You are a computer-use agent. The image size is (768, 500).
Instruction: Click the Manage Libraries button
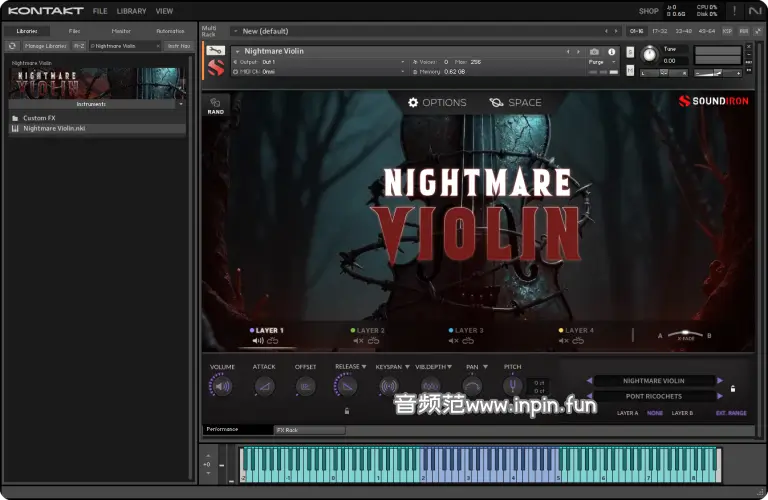click(x=45, y=46)
